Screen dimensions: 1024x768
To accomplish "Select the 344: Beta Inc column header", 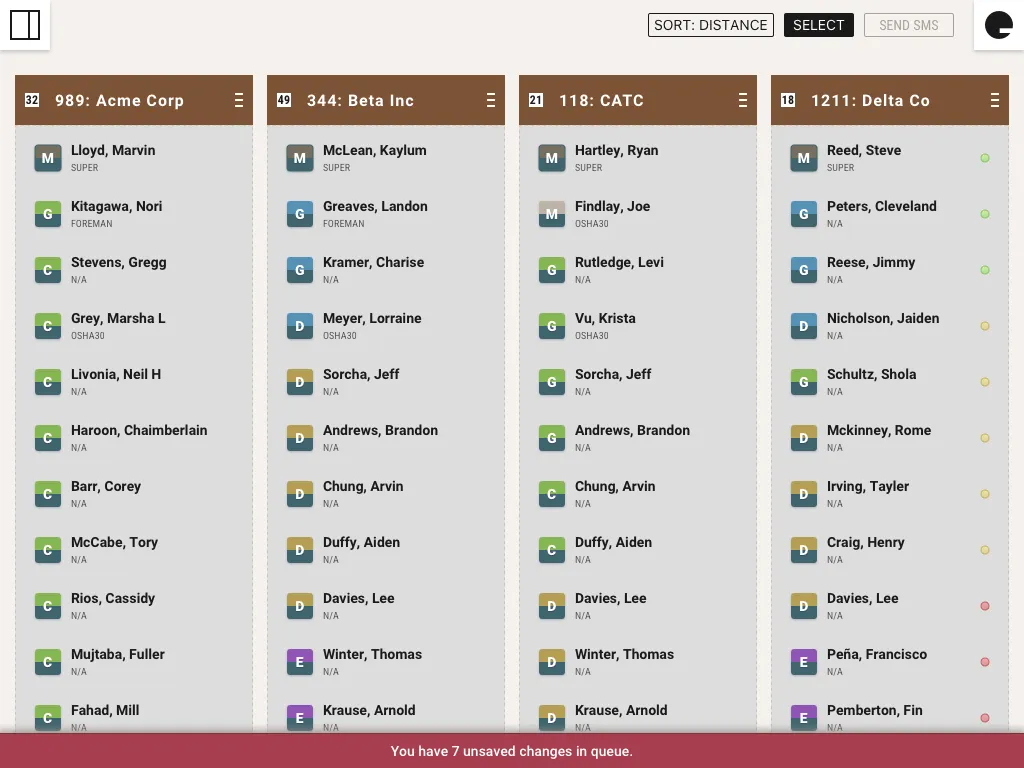I will click(x=386, y=100).
